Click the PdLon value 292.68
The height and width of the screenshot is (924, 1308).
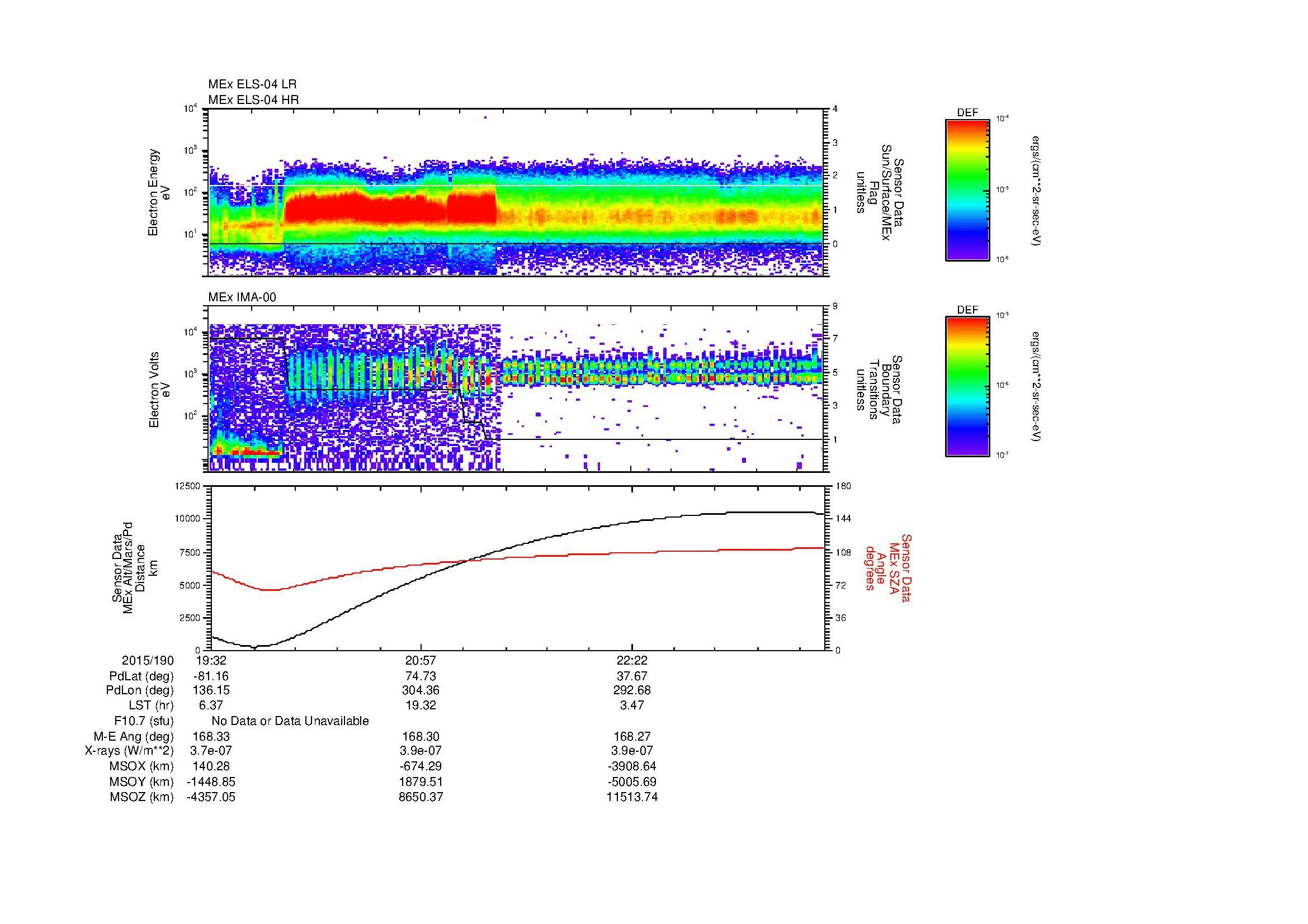pyautogui.click(x=632, y=690)
